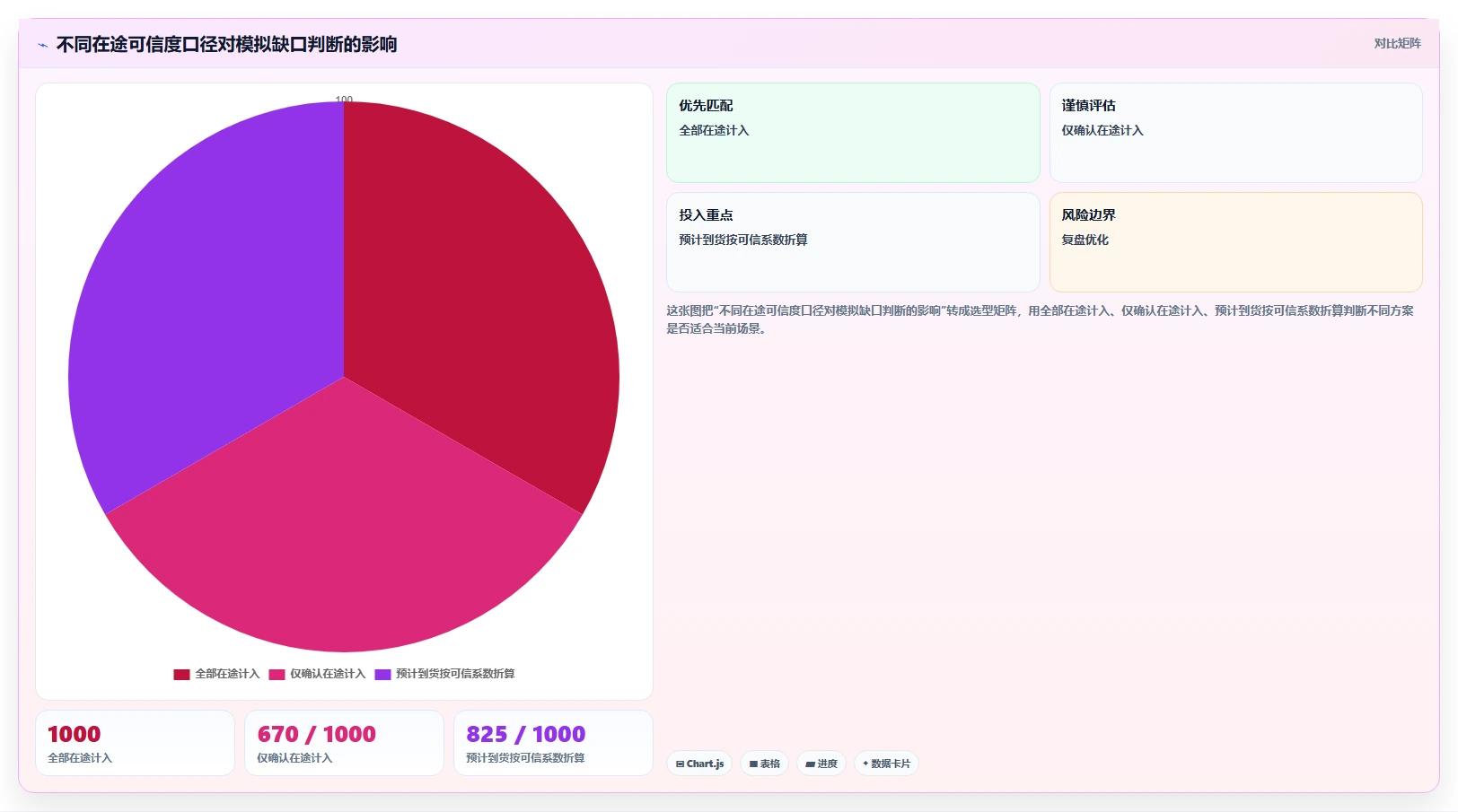The width and height of the screenshot is (1458, 812).
Task: Click 仅确认在途计入 text in 谨慎评估 card
Action: pos(1102,130)
